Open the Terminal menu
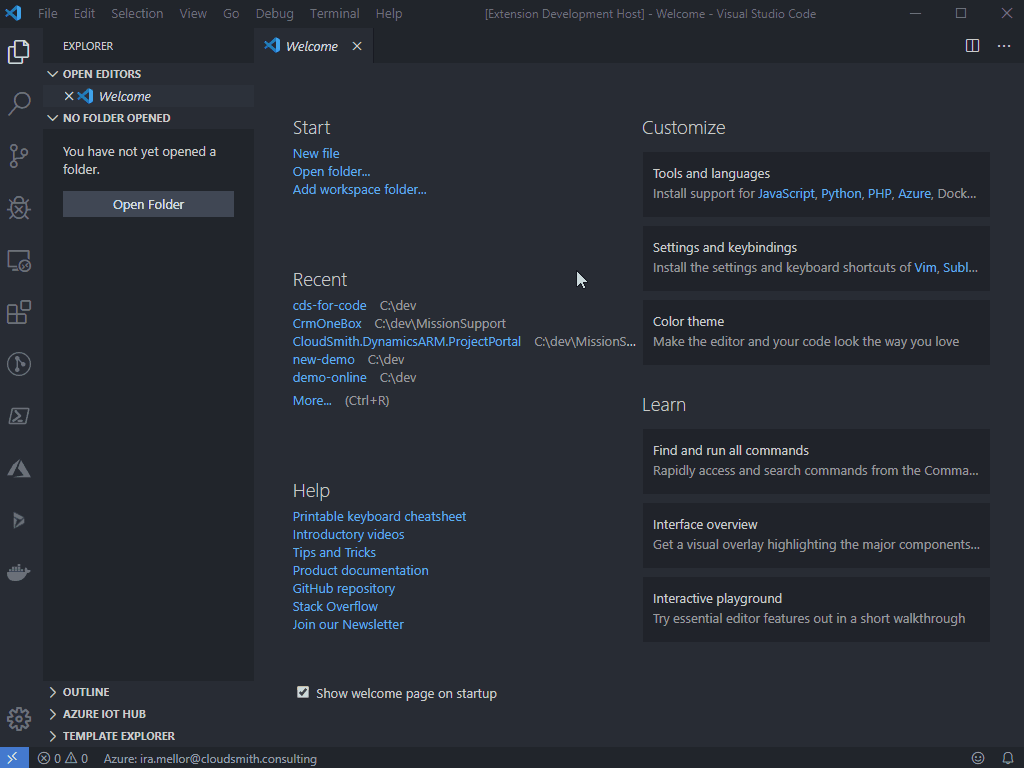 pyautogui.click(x=334, y=13)
